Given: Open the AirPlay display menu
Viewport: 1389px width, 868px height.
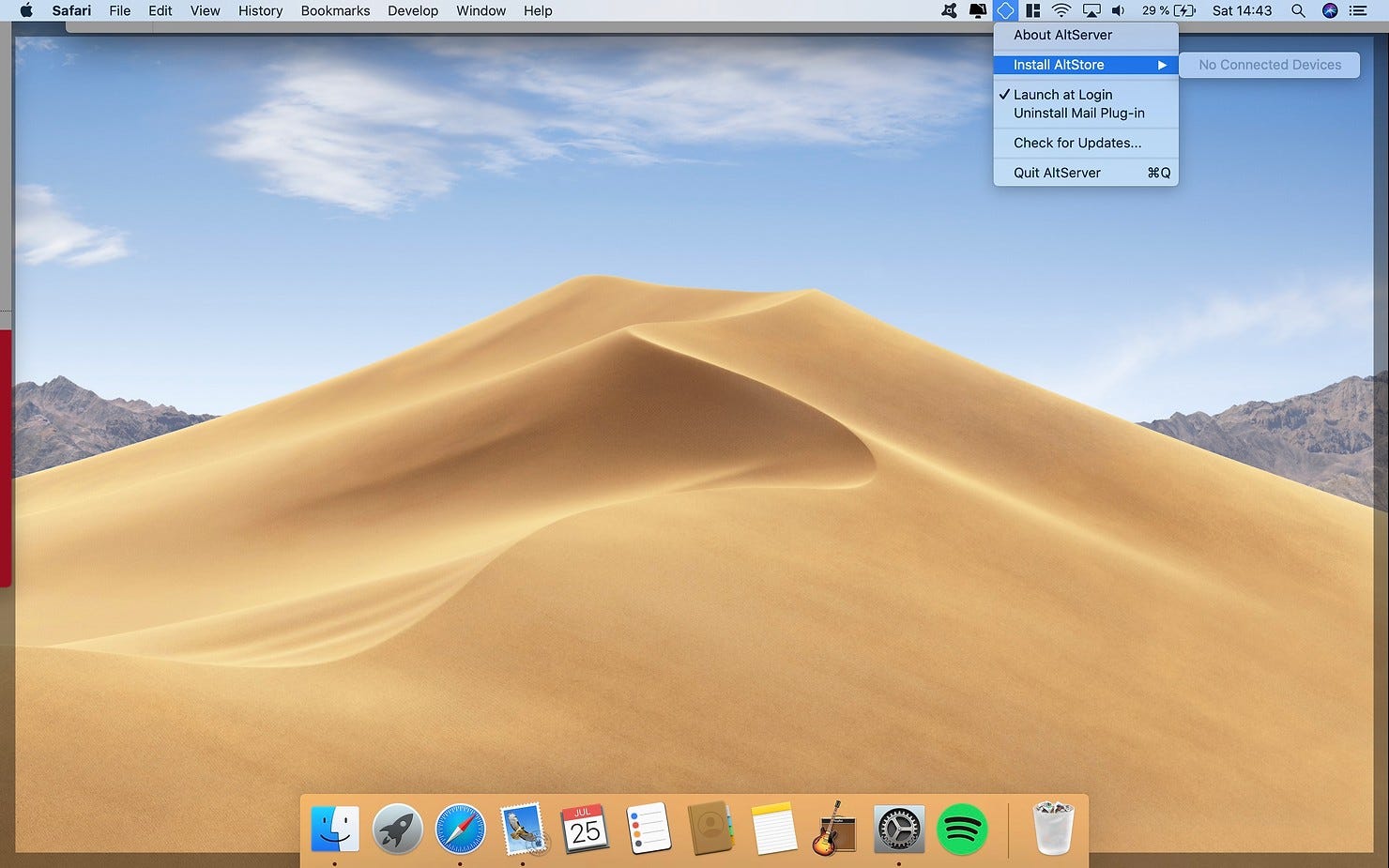Looking at the screenshot, I should pos(1091,10).
